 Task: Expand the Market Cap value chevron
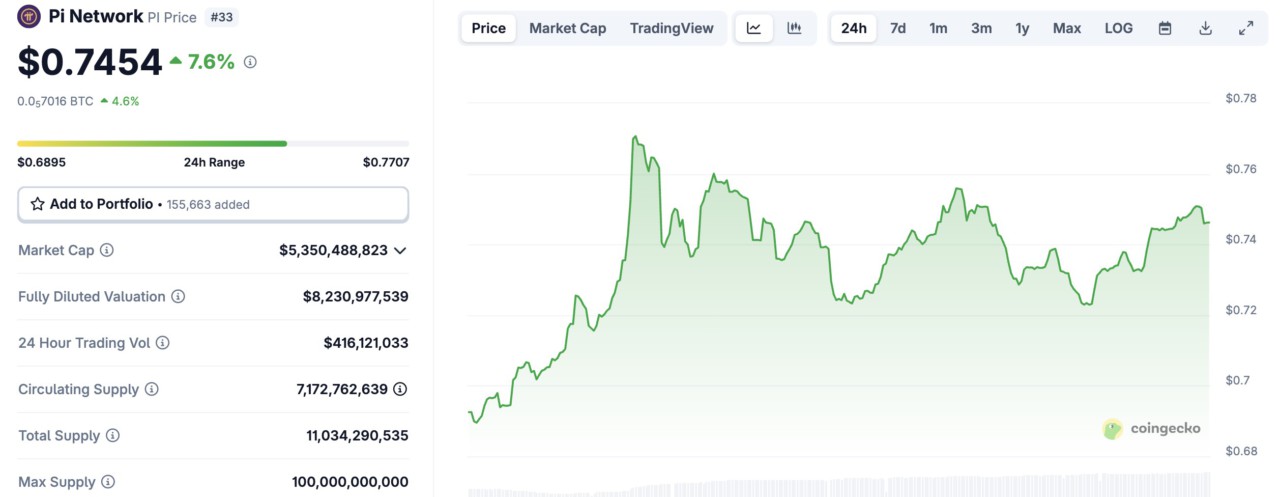point(401,251)
